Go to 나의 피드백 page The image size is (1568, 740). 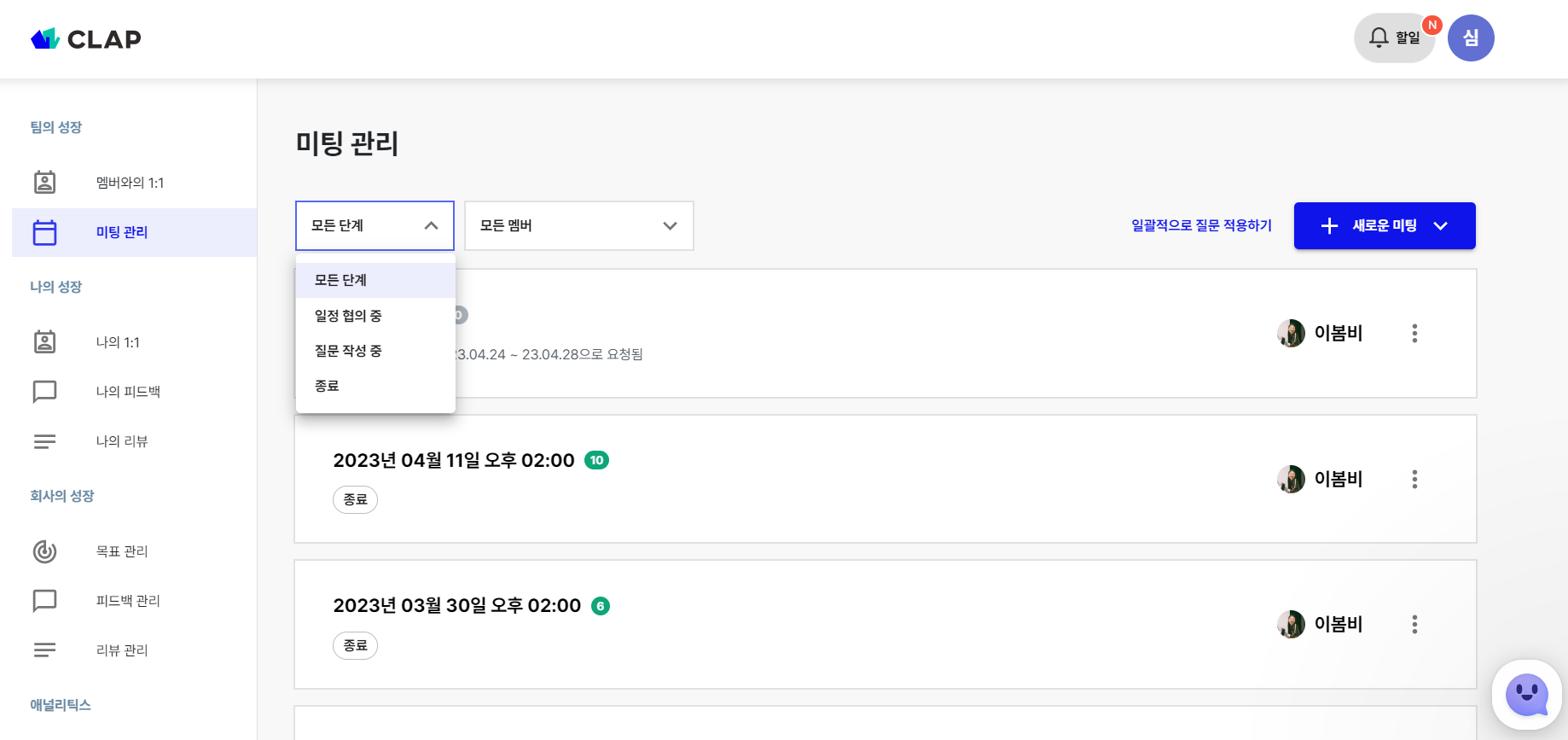(128, 392)
